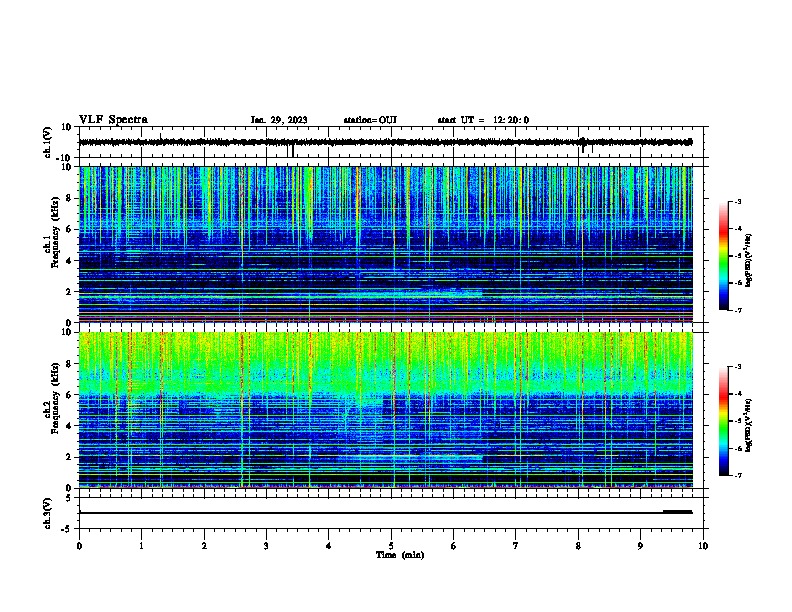Screen dimensions: 792x612
Task: Click the "Time (min)" x-axis label
Action: click(400, 555)
